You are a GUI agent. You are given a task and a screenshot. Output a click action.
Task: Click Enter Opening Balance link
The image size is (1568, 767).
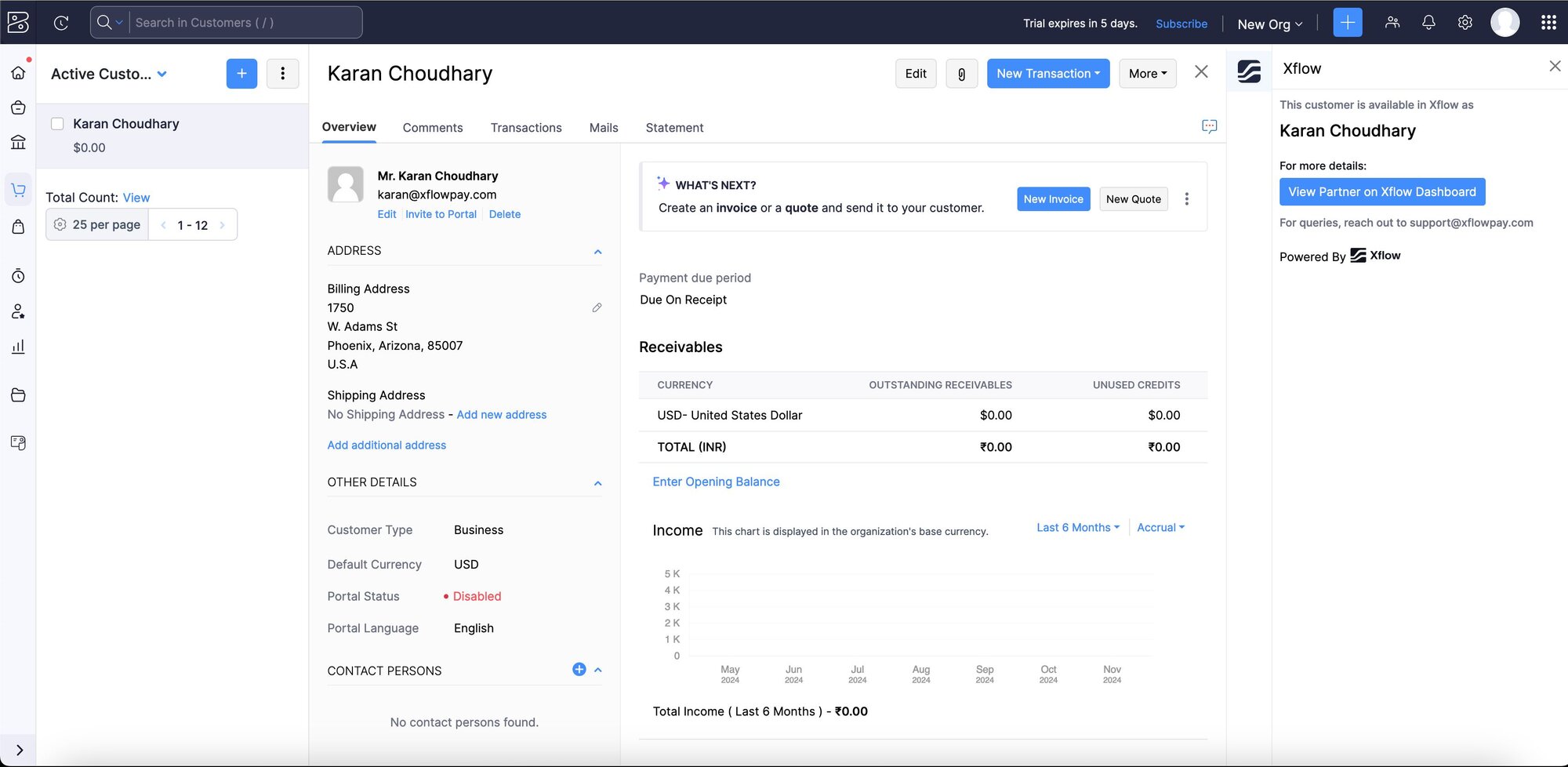[716, 482]
